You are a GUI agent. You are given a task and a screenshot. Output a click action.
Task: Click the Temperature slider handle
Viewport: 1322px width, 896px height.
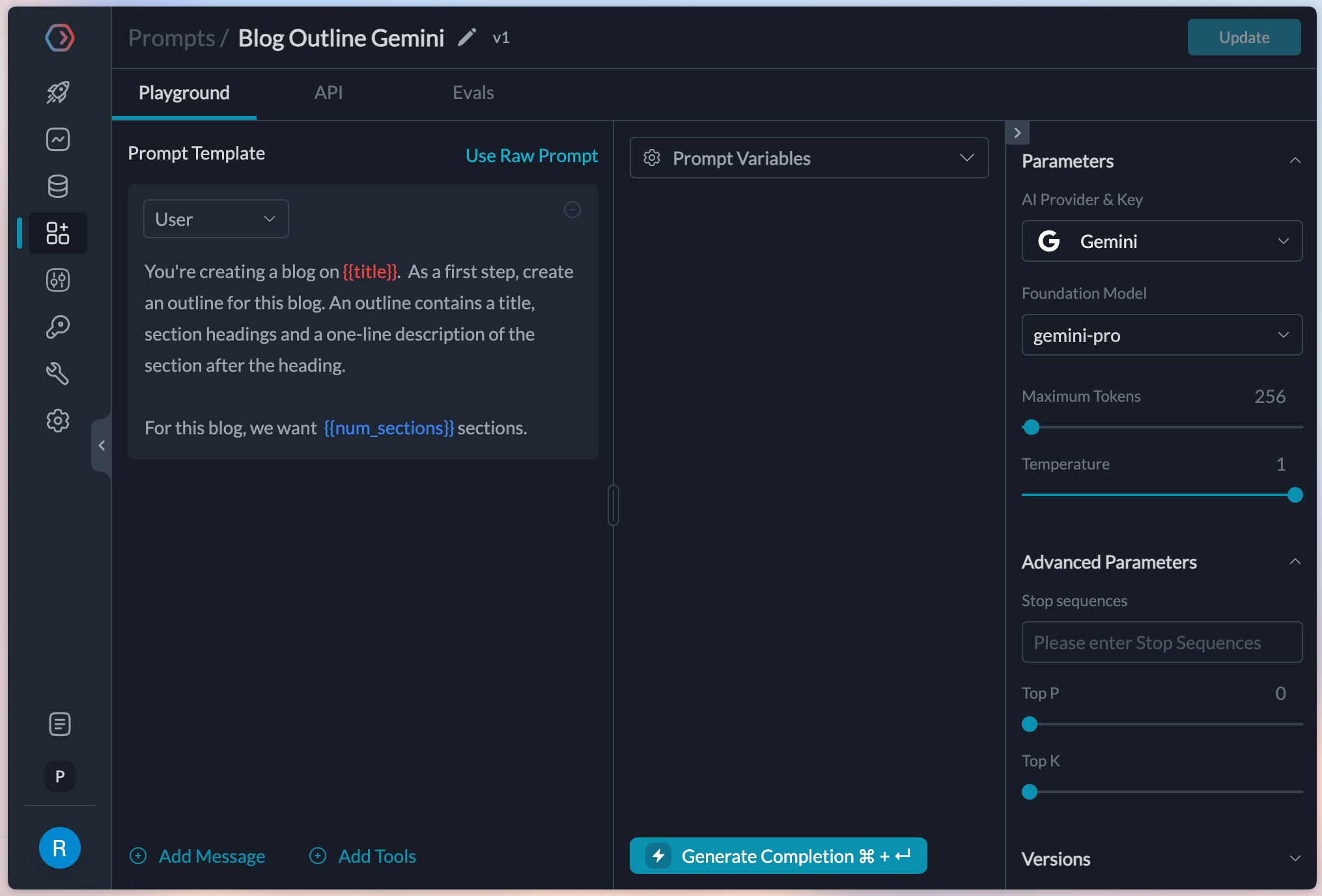point(1295,496)
